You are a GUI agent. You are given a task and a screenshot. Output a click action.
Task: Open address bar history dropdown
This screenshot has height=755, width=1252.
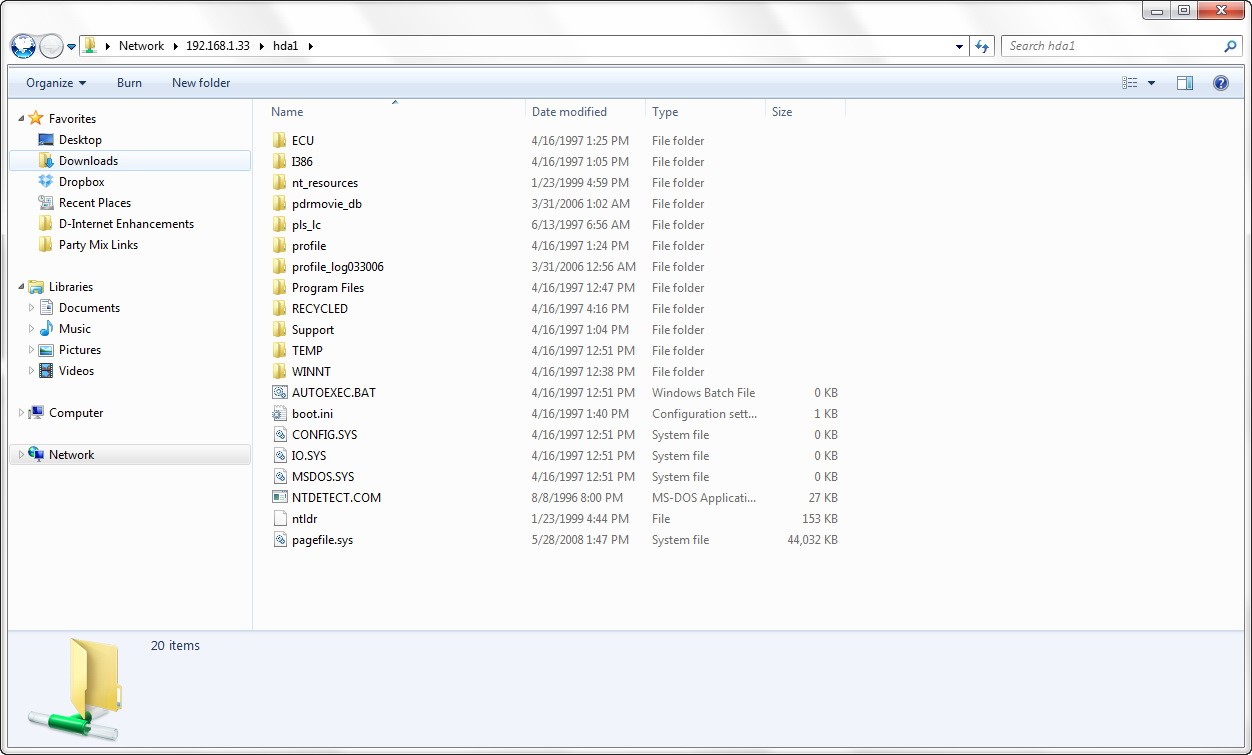960,46
